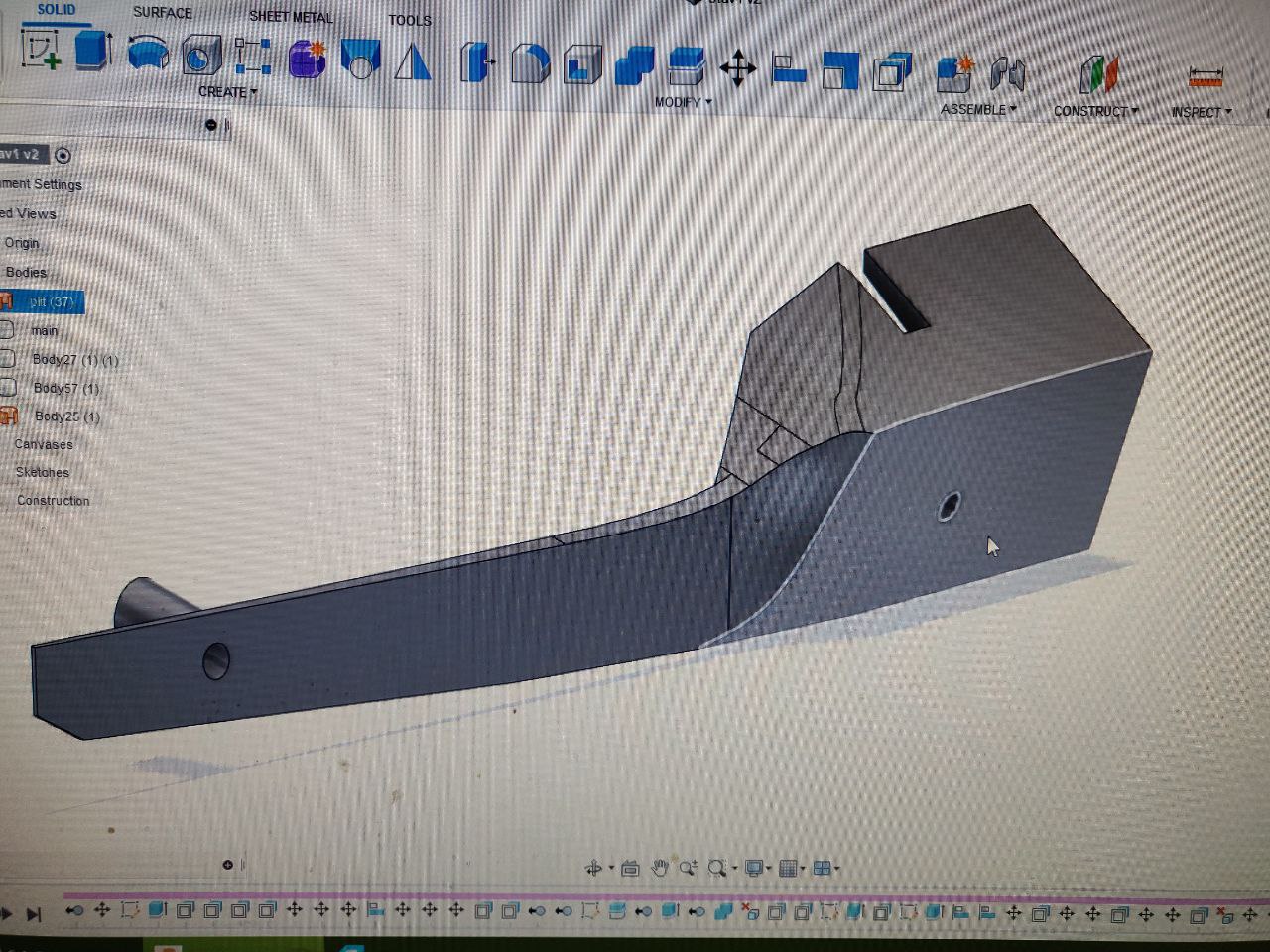
Task: Select the Press Pull tool
Action: (475, 63)
